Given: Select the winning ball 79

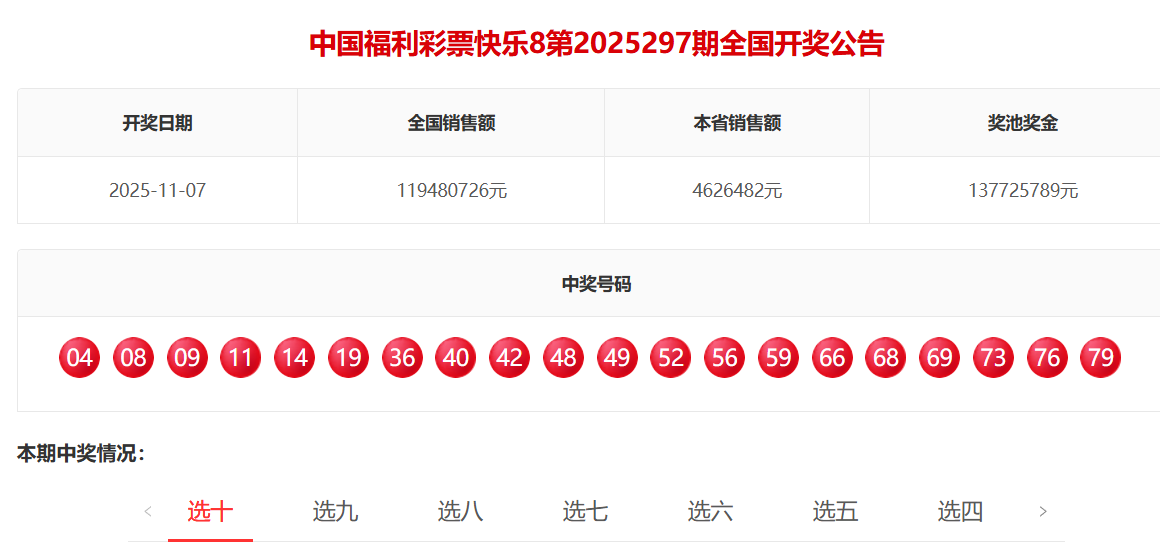Looking at the screenshot, I should [1100, 358].
